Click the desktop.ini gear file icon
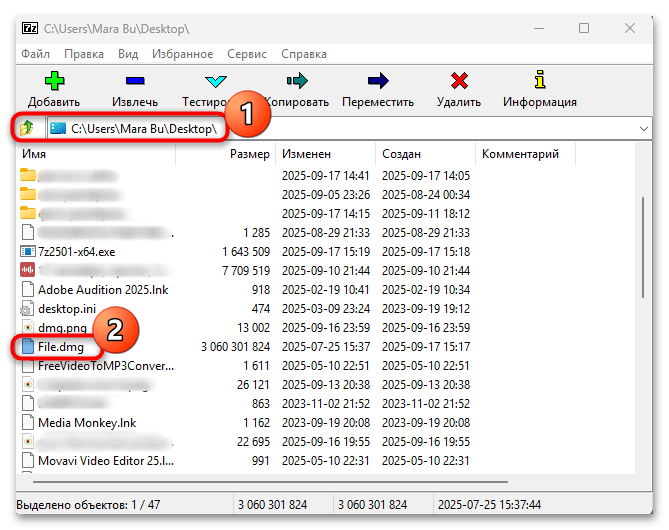Viewport: 669px width, 530px height. pos(27,309)
